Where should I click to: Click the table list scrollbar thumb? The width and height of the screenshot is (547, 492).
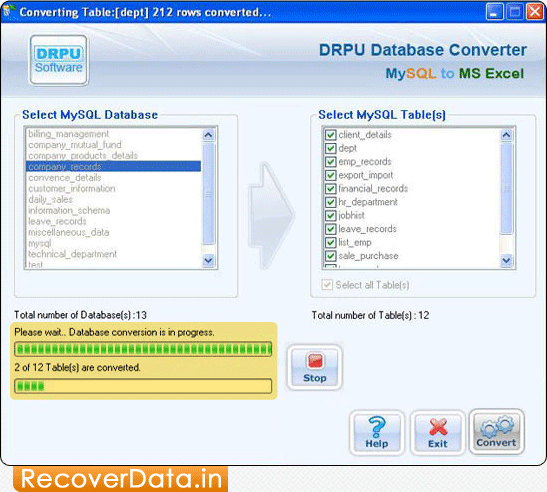click(506, 188)
